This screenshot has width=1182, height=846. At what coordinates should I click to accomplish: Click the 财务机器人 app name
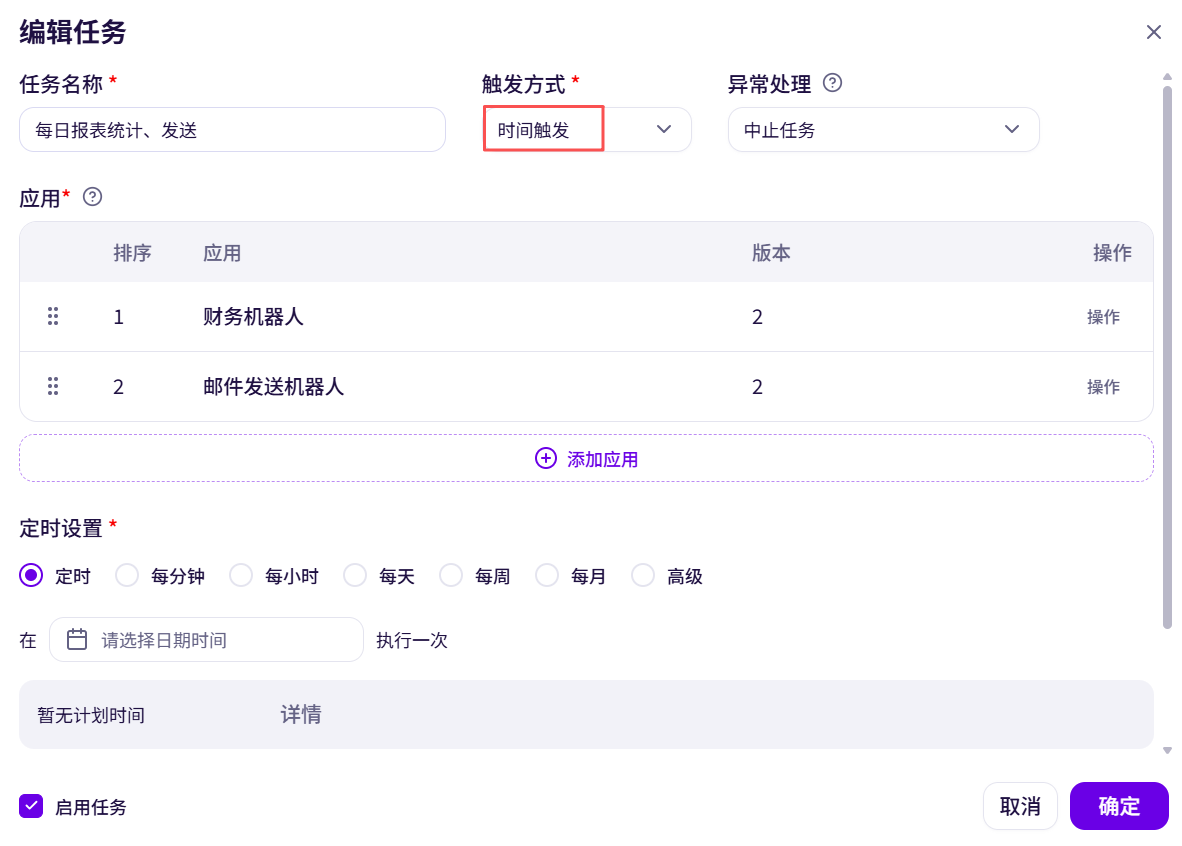click(x=253, y=317)
